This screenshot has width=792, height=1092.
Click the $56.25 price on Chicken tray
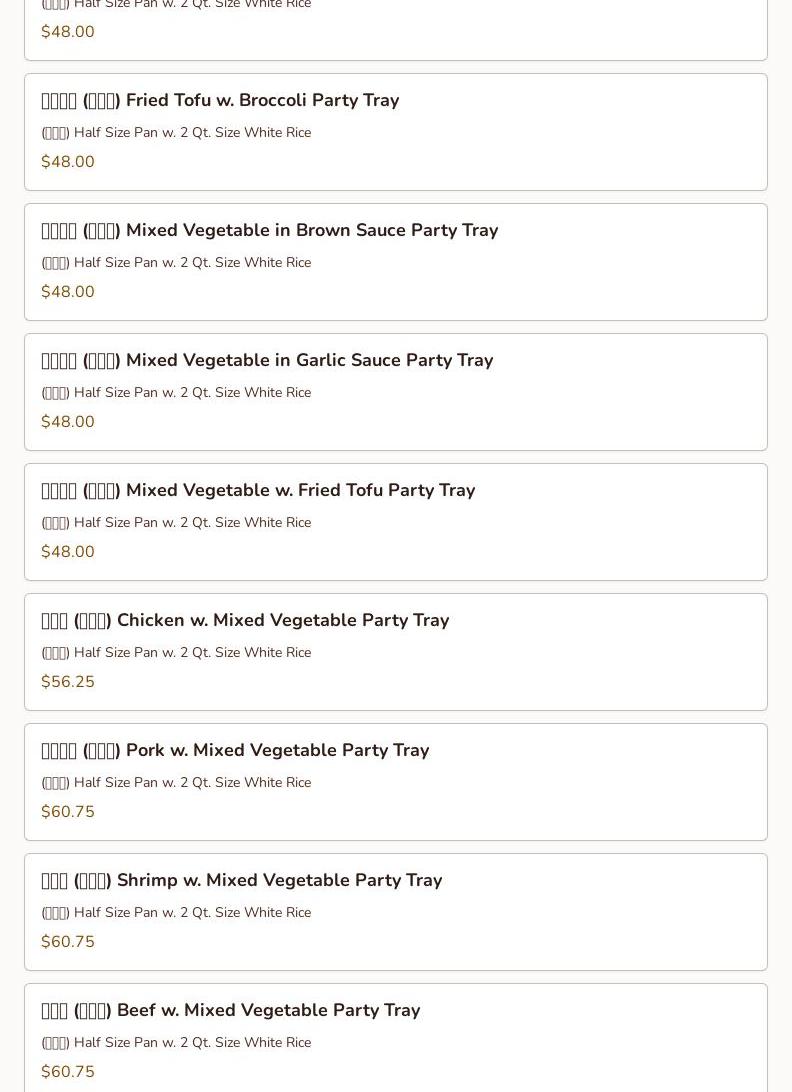[x=68, y=682]
